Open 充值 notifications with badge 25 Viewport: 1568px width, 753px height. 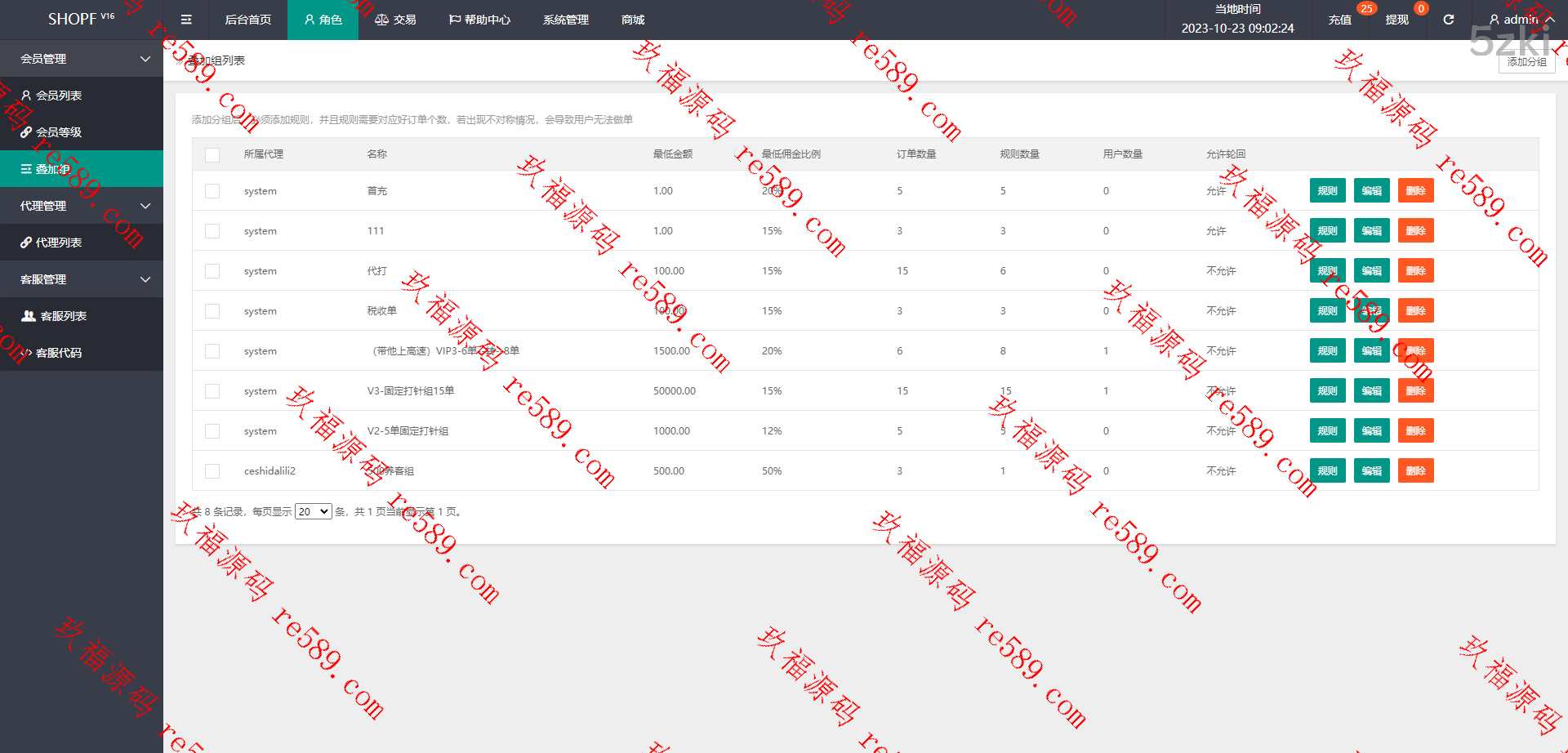coord(1339,20)
